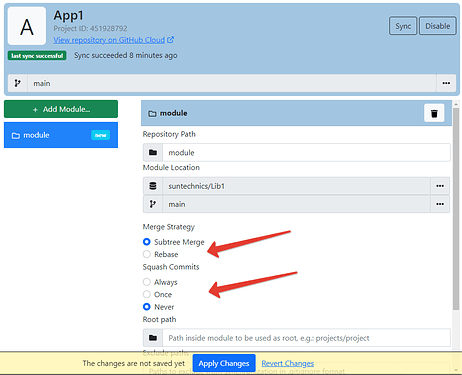The height and width of the screenshot is (375, 462).
Task: Click the Merge Strategy label
Action: [169, 227]
